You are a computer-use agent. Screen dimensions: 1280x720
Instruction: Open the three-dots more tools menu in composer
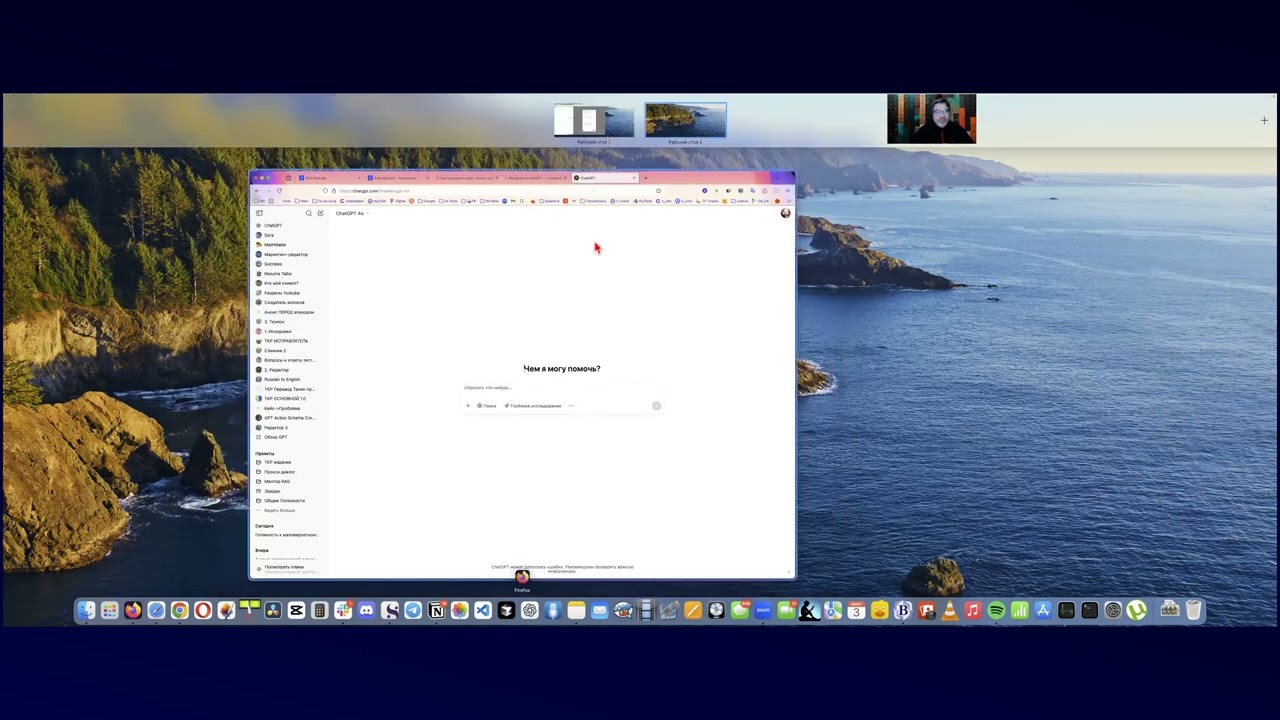[571, 406]
